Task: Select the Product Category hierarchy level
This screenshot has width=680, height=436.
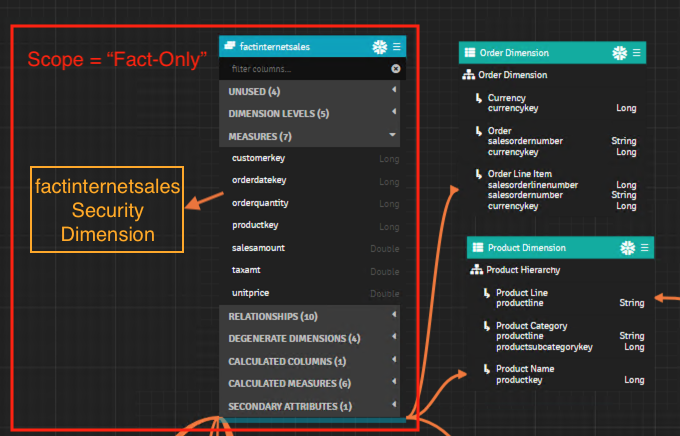Action: coord(531,326)
